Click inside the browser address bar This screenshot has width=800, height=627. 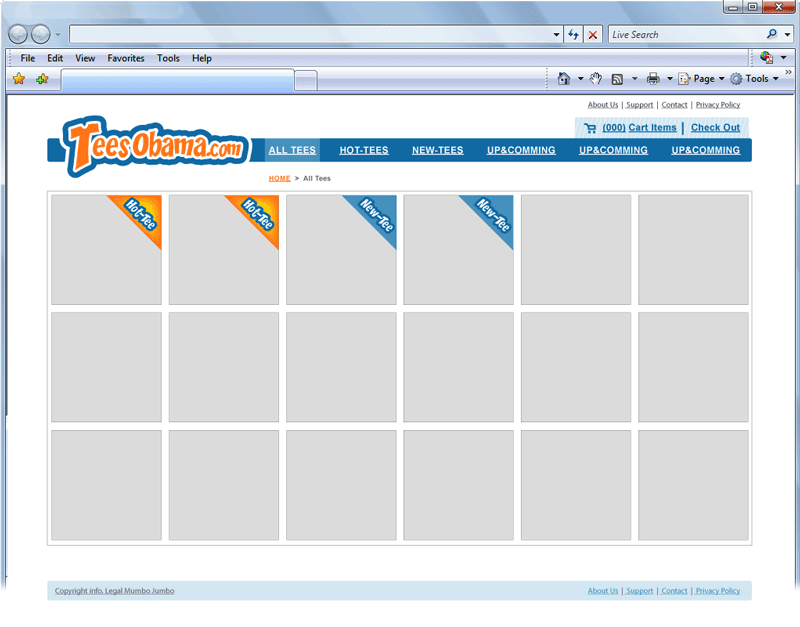310,35
